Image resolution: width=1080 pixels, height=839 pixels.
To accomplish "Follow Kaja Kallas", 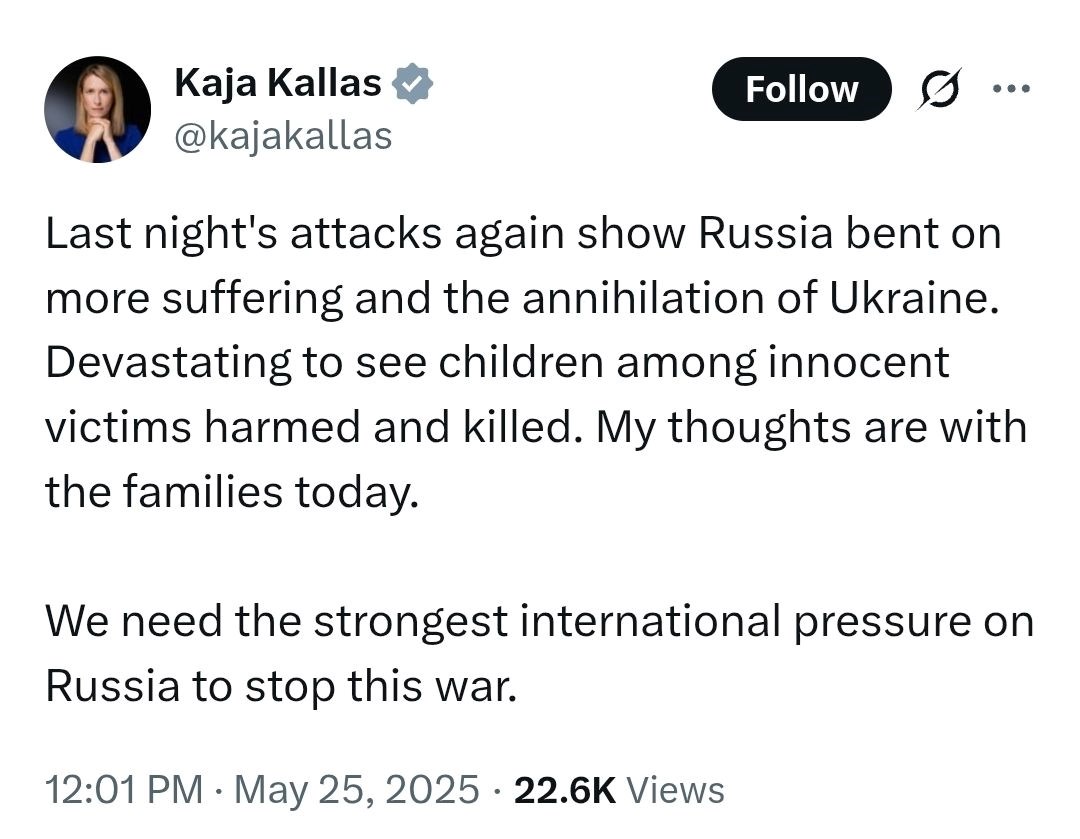I will [802, 89].
